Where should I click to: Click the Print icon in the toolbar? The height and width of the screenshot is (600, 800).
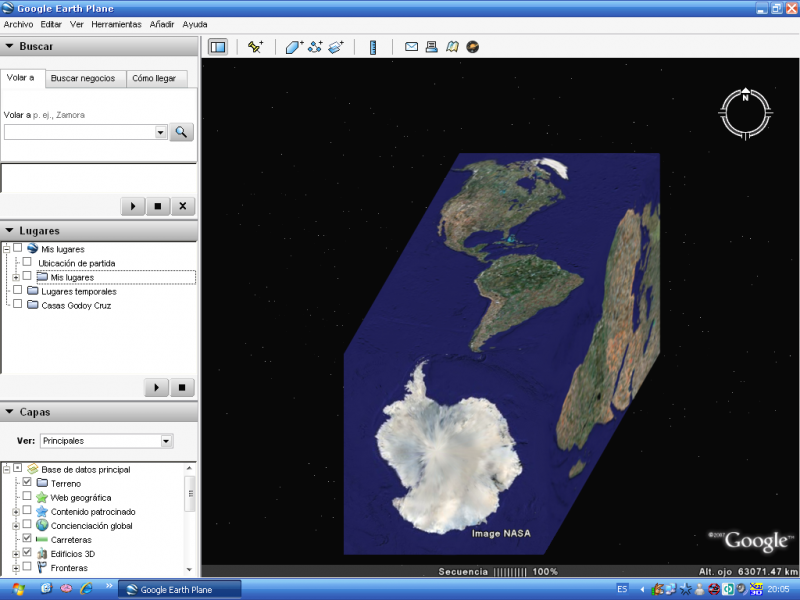click(x=429, y=46)
